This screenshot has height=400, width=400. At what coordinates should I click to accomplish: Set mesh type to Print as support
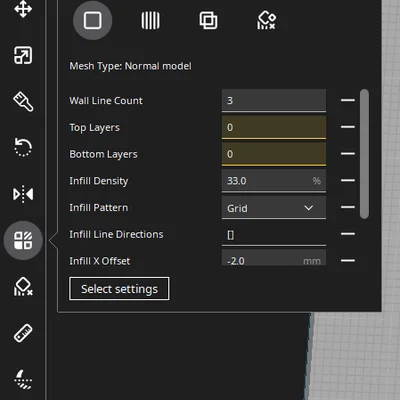pyautogui.click(x=150, y=21)
